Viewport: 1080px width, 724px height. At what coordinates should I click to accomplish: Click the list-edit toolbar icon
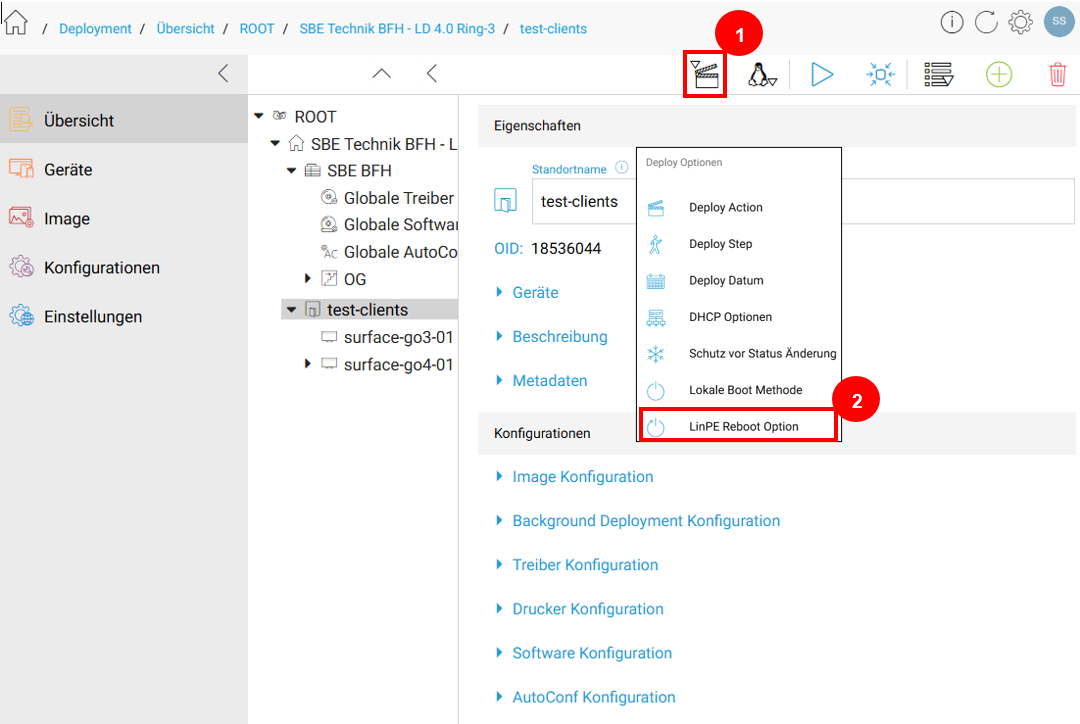(x=939, y=74)
